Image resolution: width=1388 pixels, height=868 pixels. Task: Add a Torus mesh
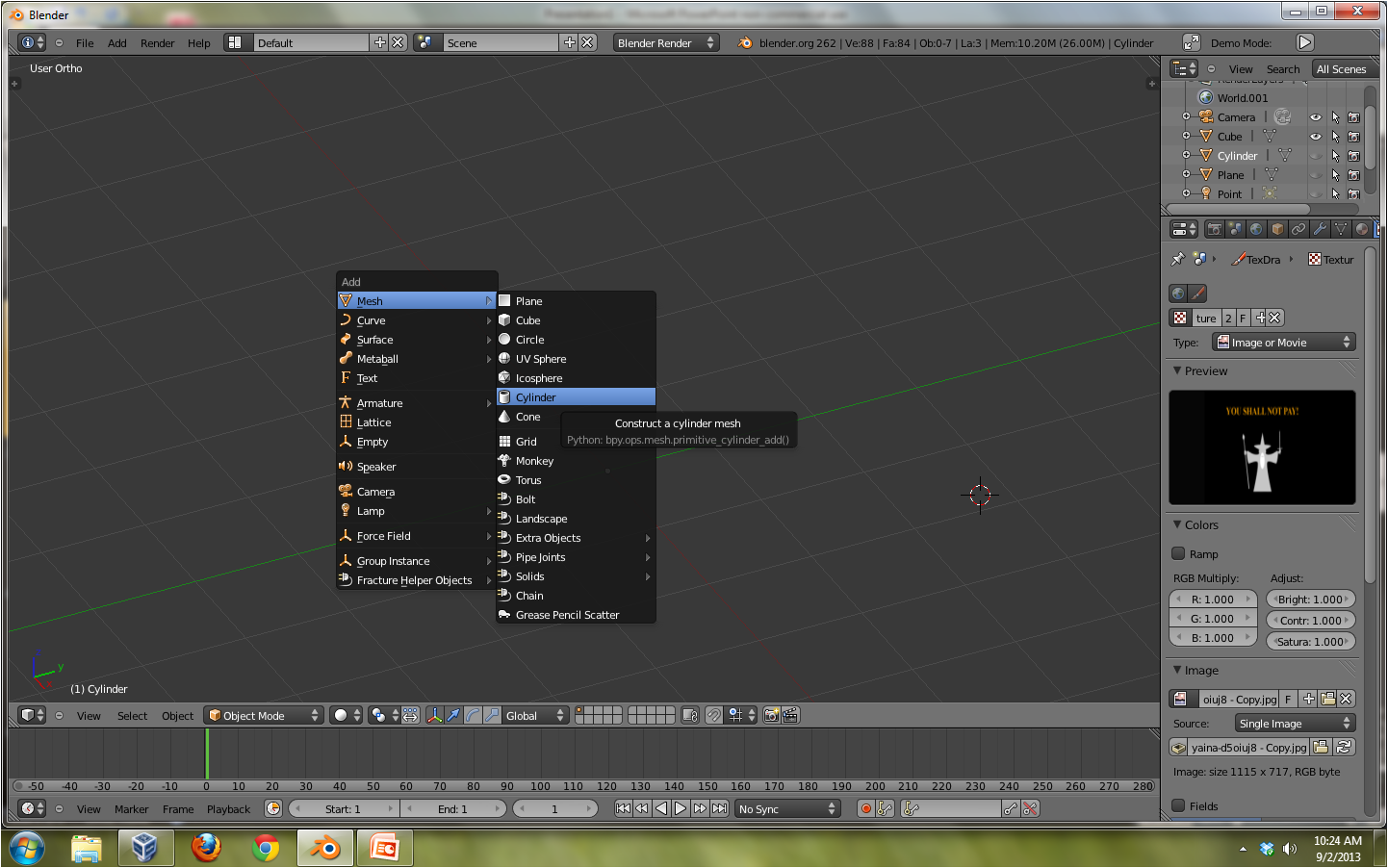[x=576, y=480]
